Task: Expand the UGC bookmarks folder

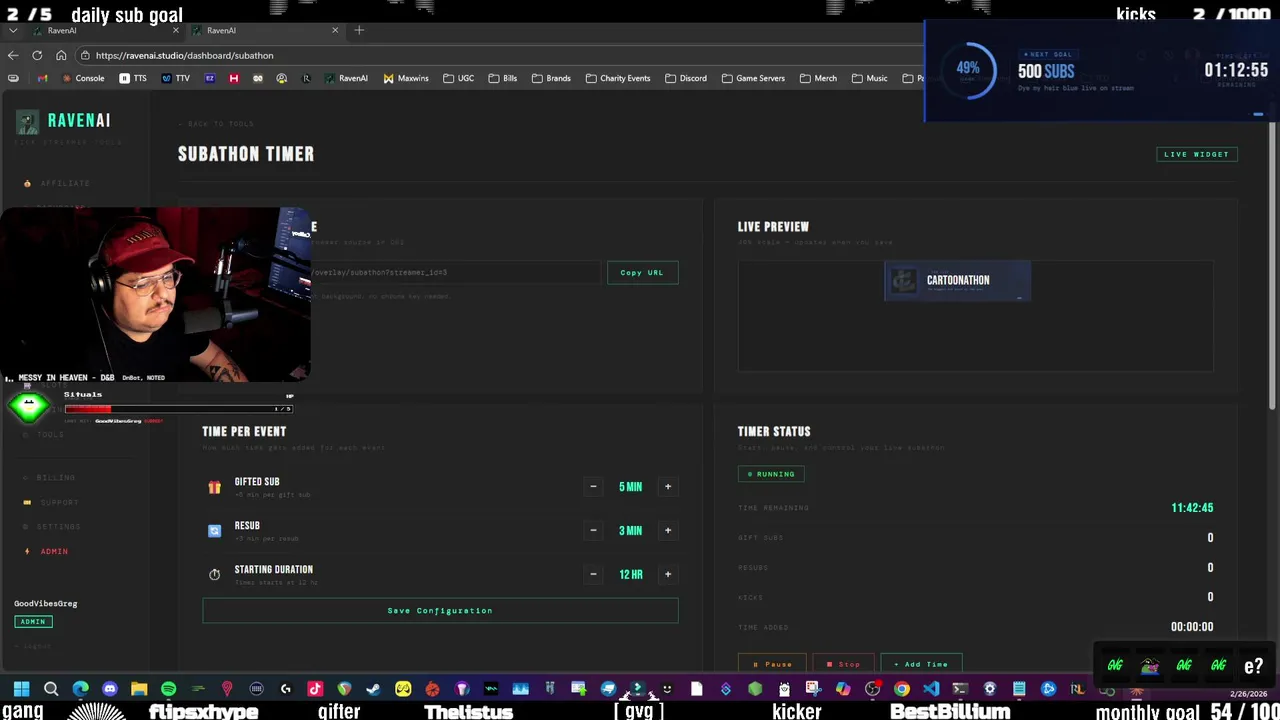Action: (458, 78)
